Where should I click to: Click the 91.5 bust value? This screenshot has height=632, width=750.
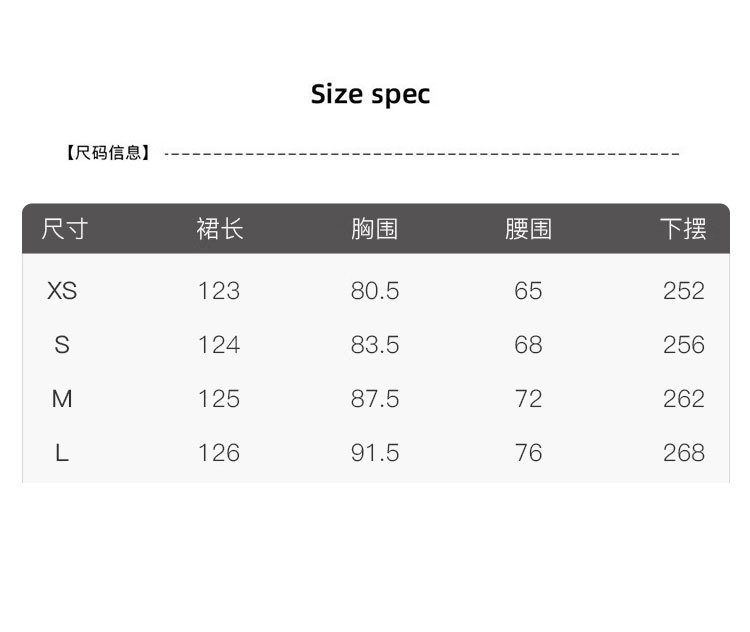(x=375, y=453)
